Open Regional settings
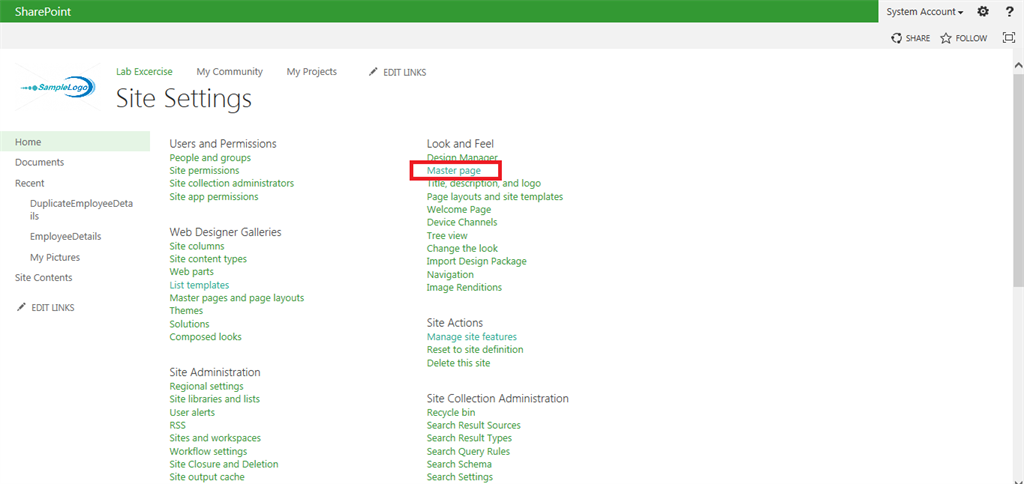 (x=206, y=387)
